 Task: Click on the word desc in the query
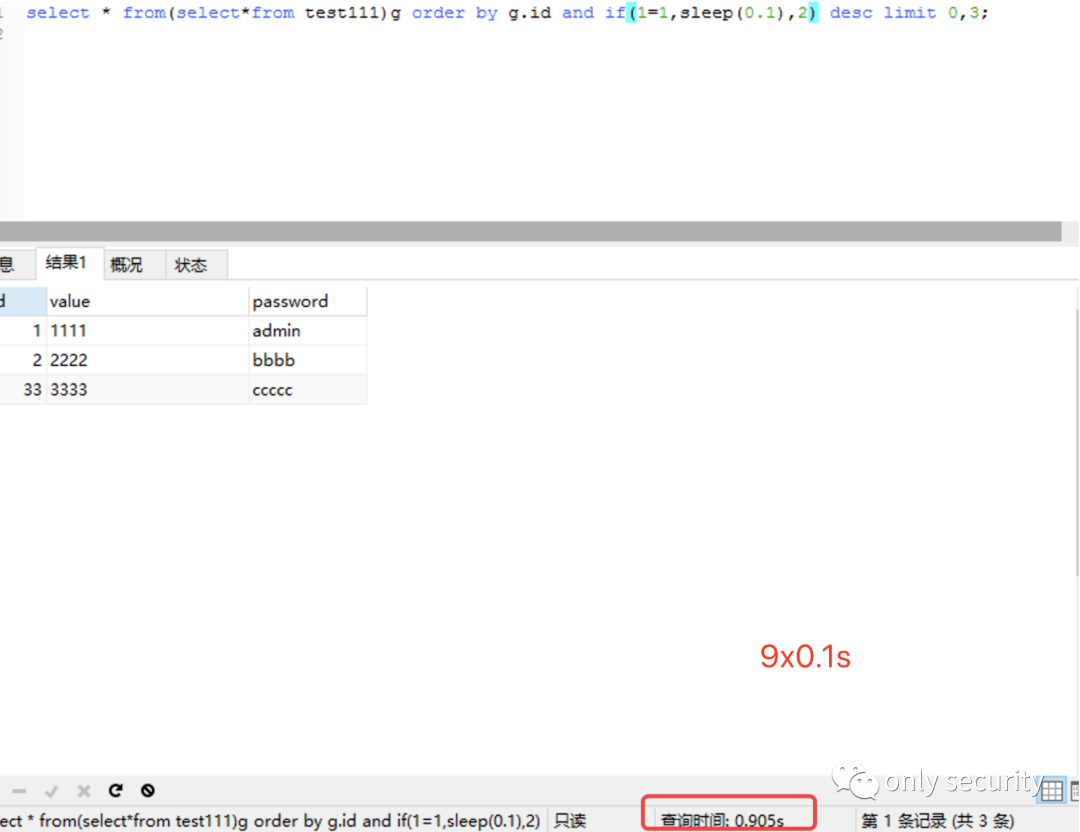click(x=851, y=12)
